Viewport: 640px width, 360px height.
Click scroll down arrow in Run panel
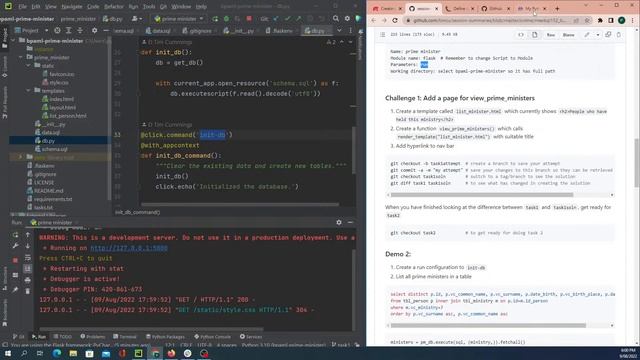[x=28, y=246]
